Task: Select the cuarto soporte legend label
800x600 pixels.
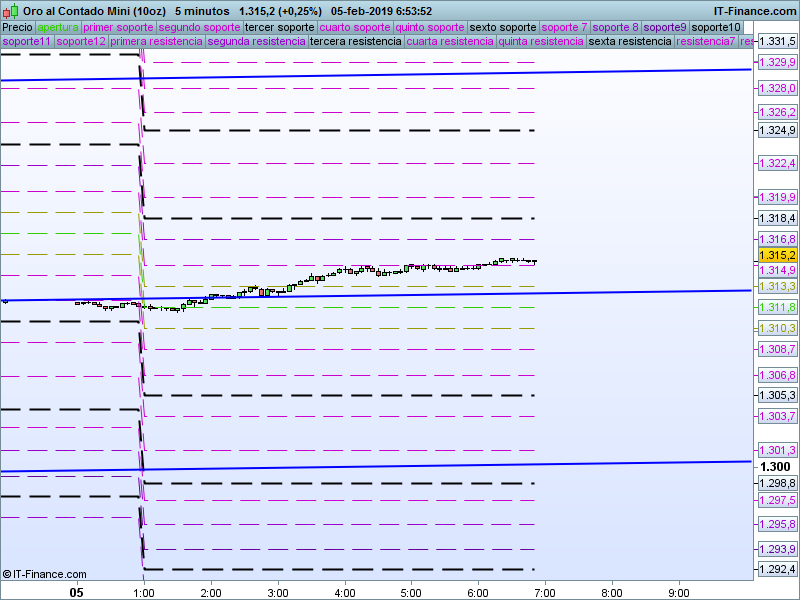Action: pyautogui.click(x=355, y=27)
